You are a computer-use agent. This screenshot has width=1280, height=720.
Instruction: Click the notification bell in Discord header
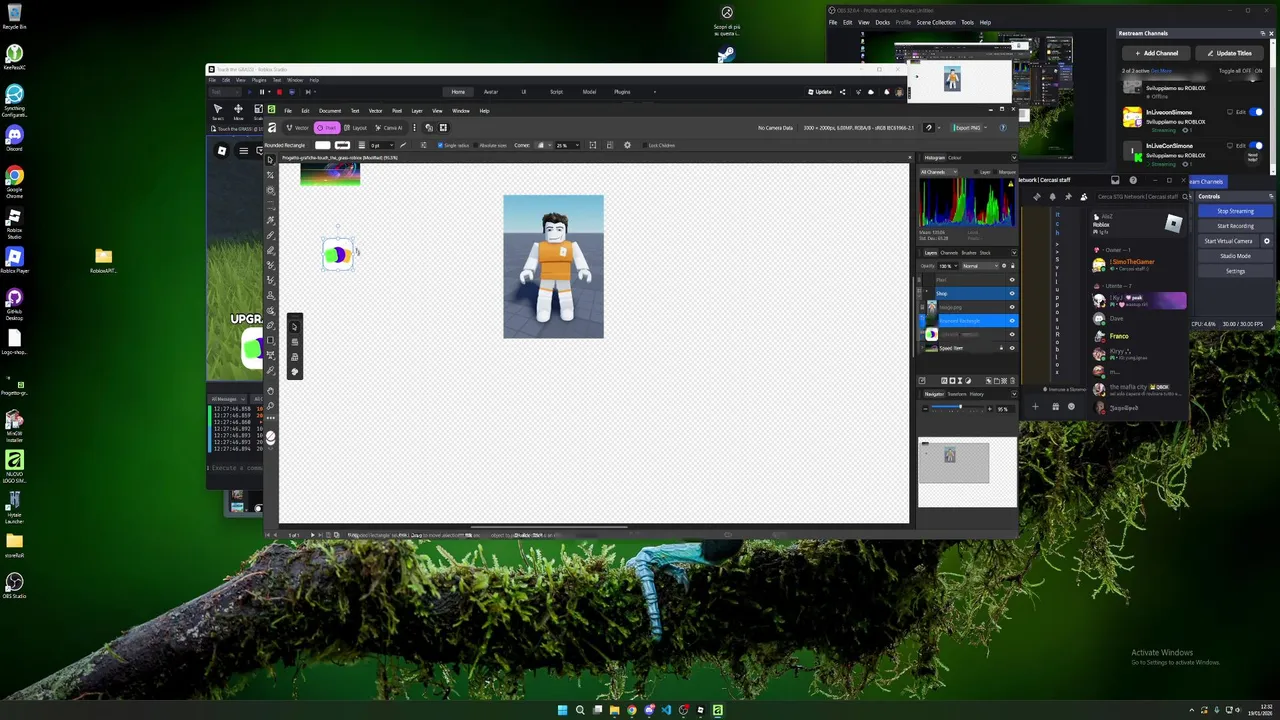1052,196
